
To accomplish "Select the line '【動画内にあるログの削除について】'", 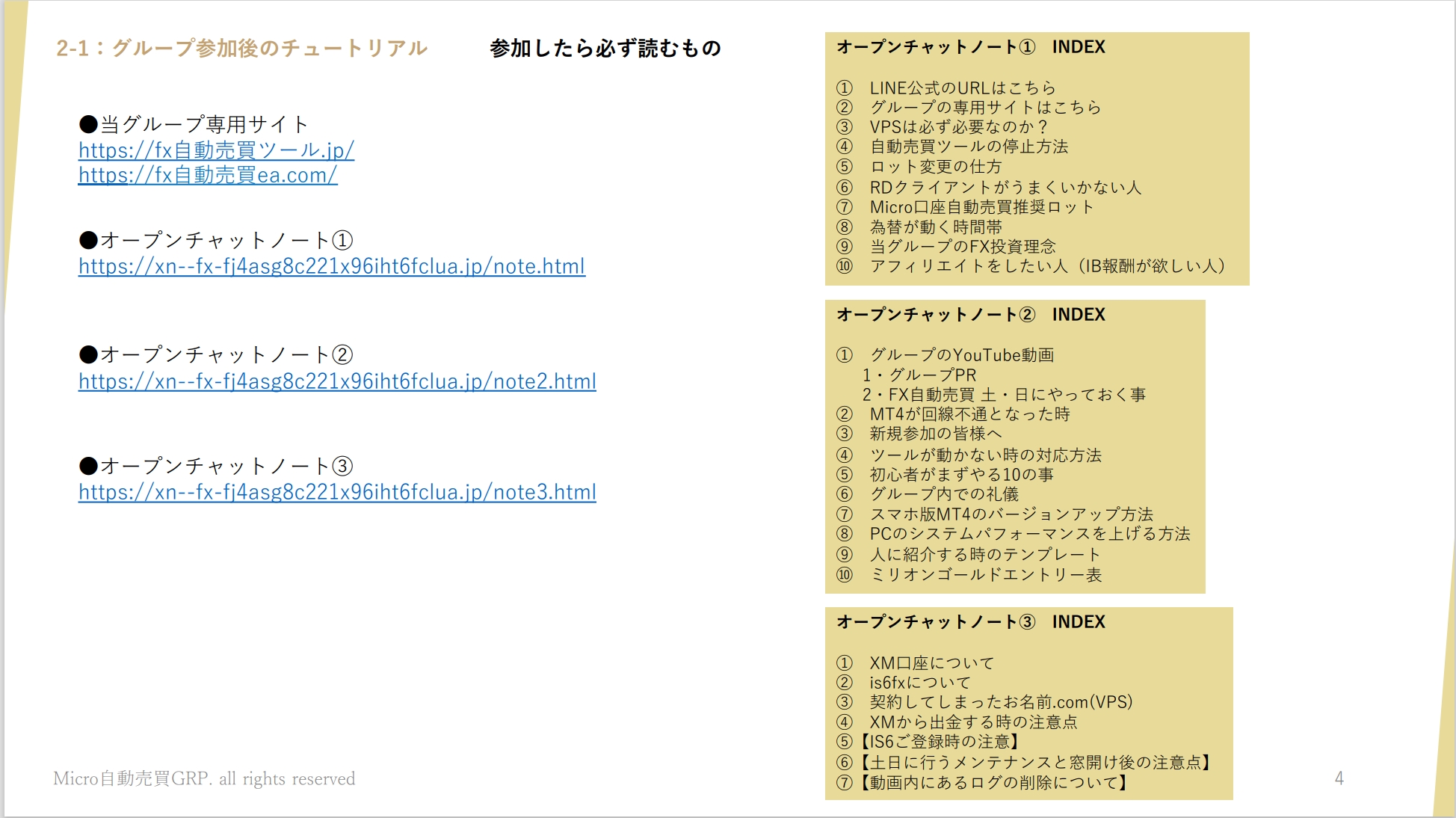I will tap(994, 782).
